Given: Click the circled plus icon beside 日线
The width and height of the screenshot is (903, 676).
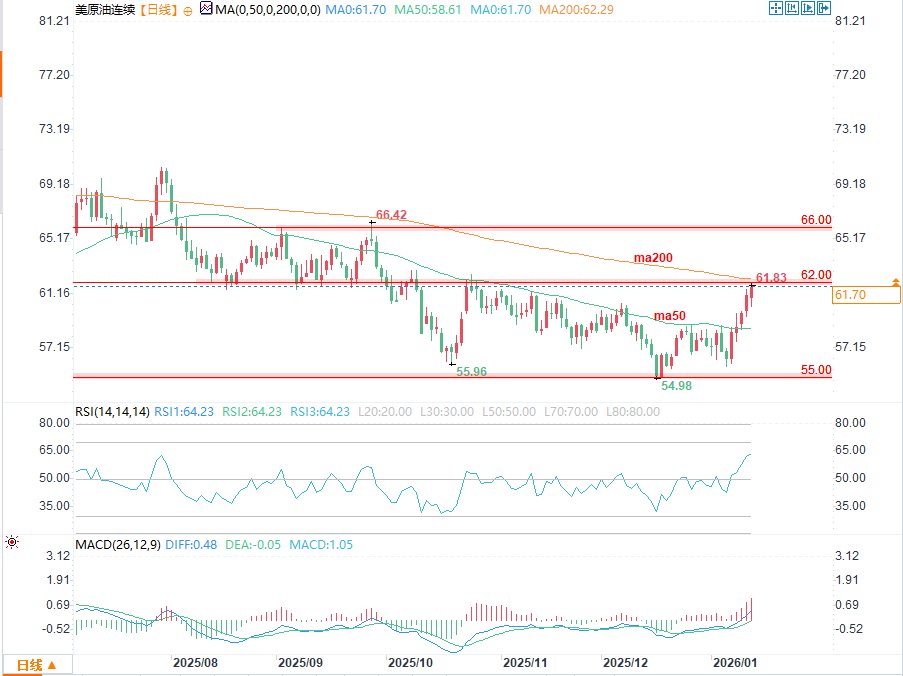Looking at the screenshot, I should pos(188,11).
